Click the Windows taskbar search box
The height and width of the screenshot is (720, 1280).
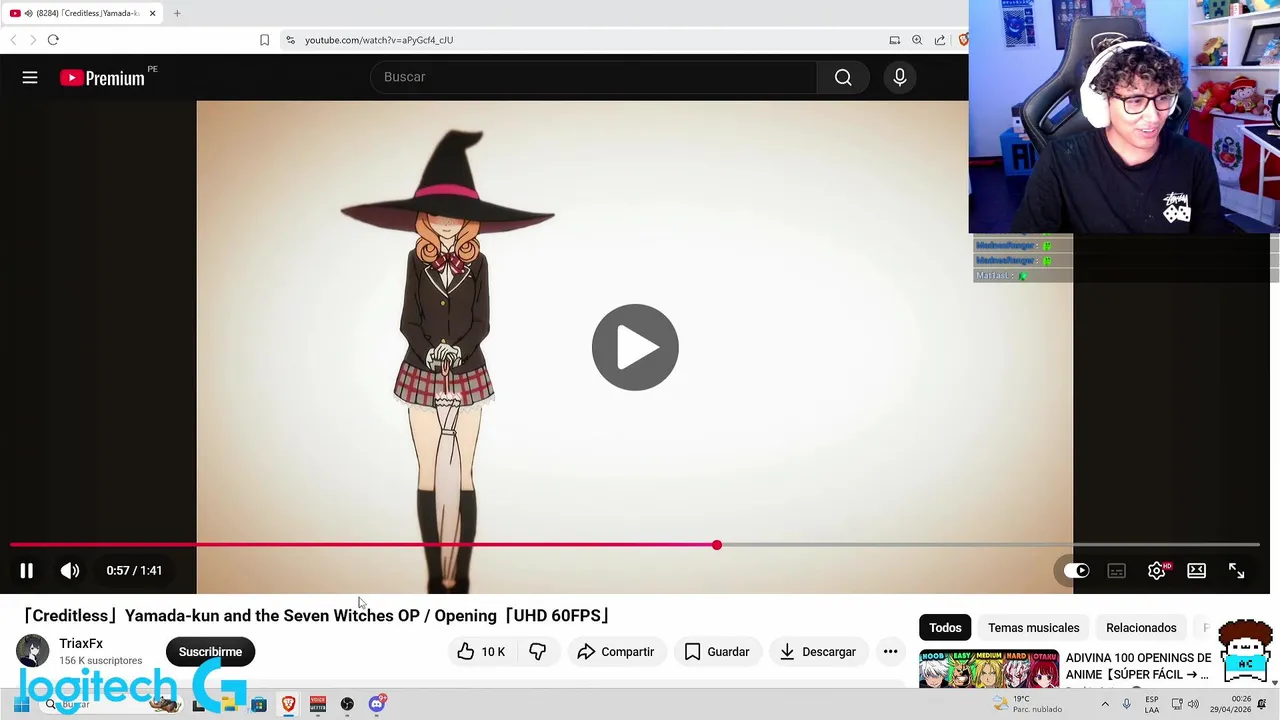[110, 704]
